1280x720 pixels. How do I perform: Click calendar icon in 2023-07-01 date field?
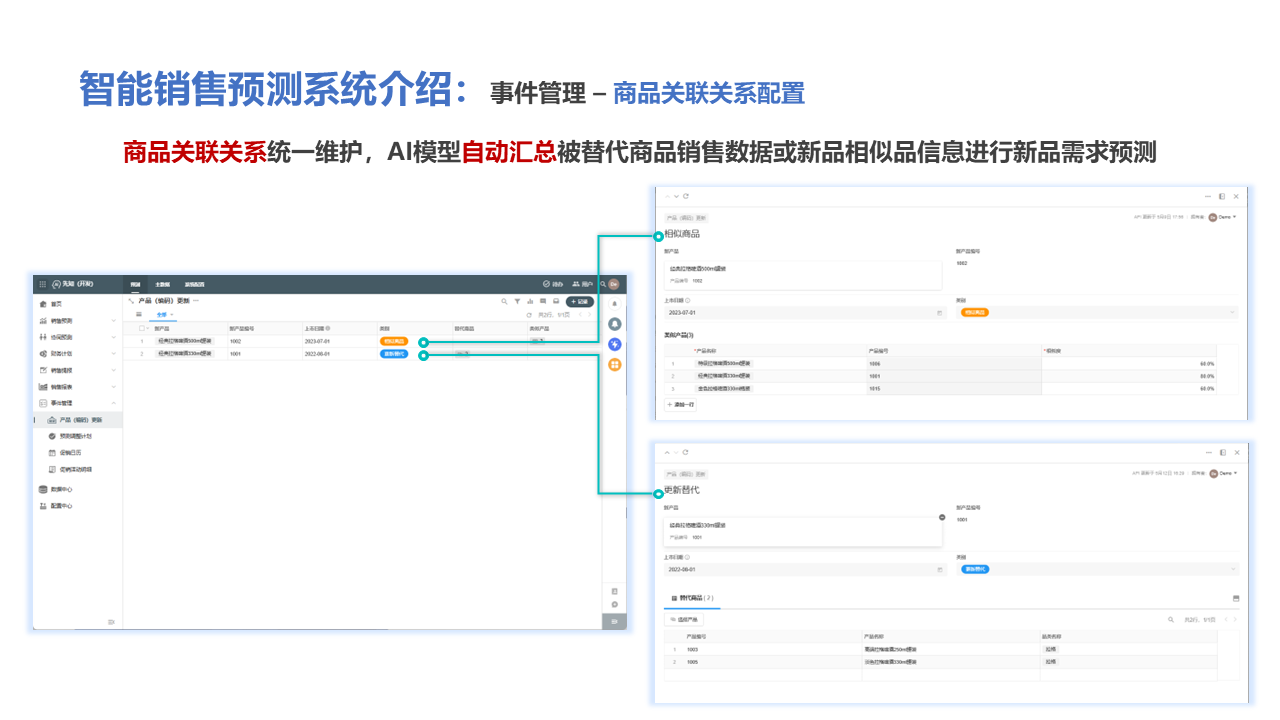click(939, 313)
